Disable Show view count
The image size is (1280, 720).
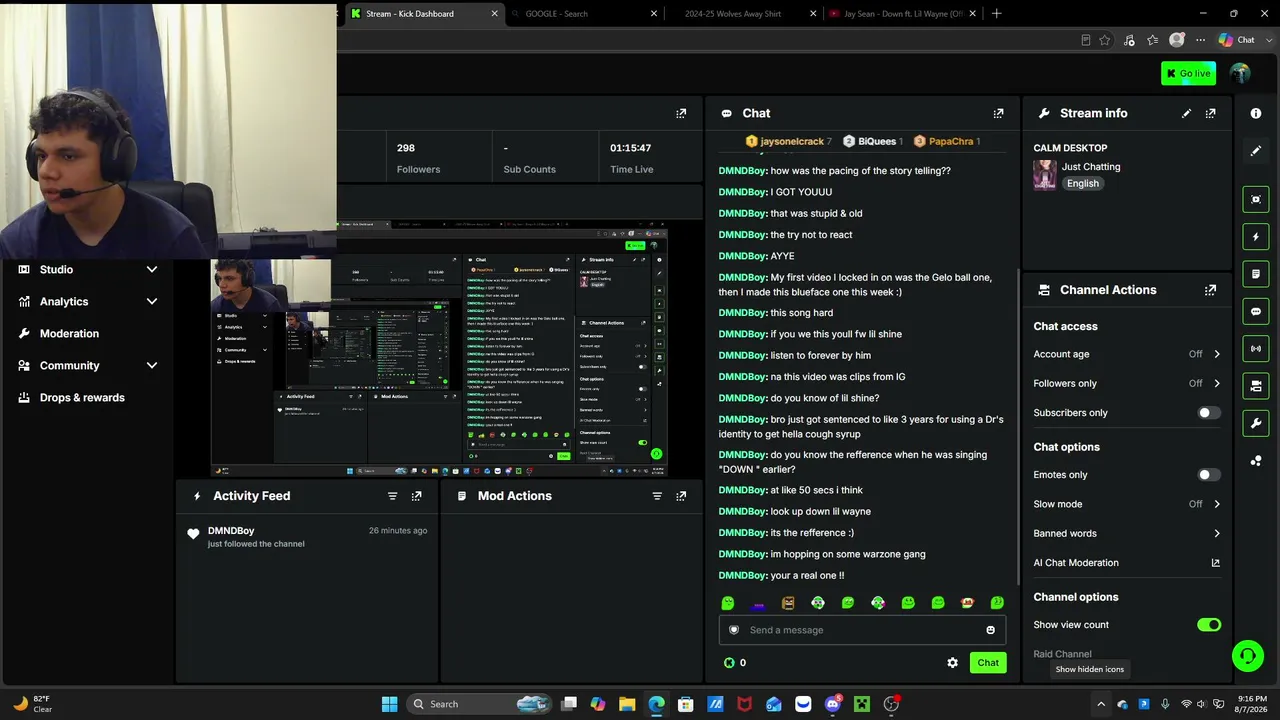1209,625
